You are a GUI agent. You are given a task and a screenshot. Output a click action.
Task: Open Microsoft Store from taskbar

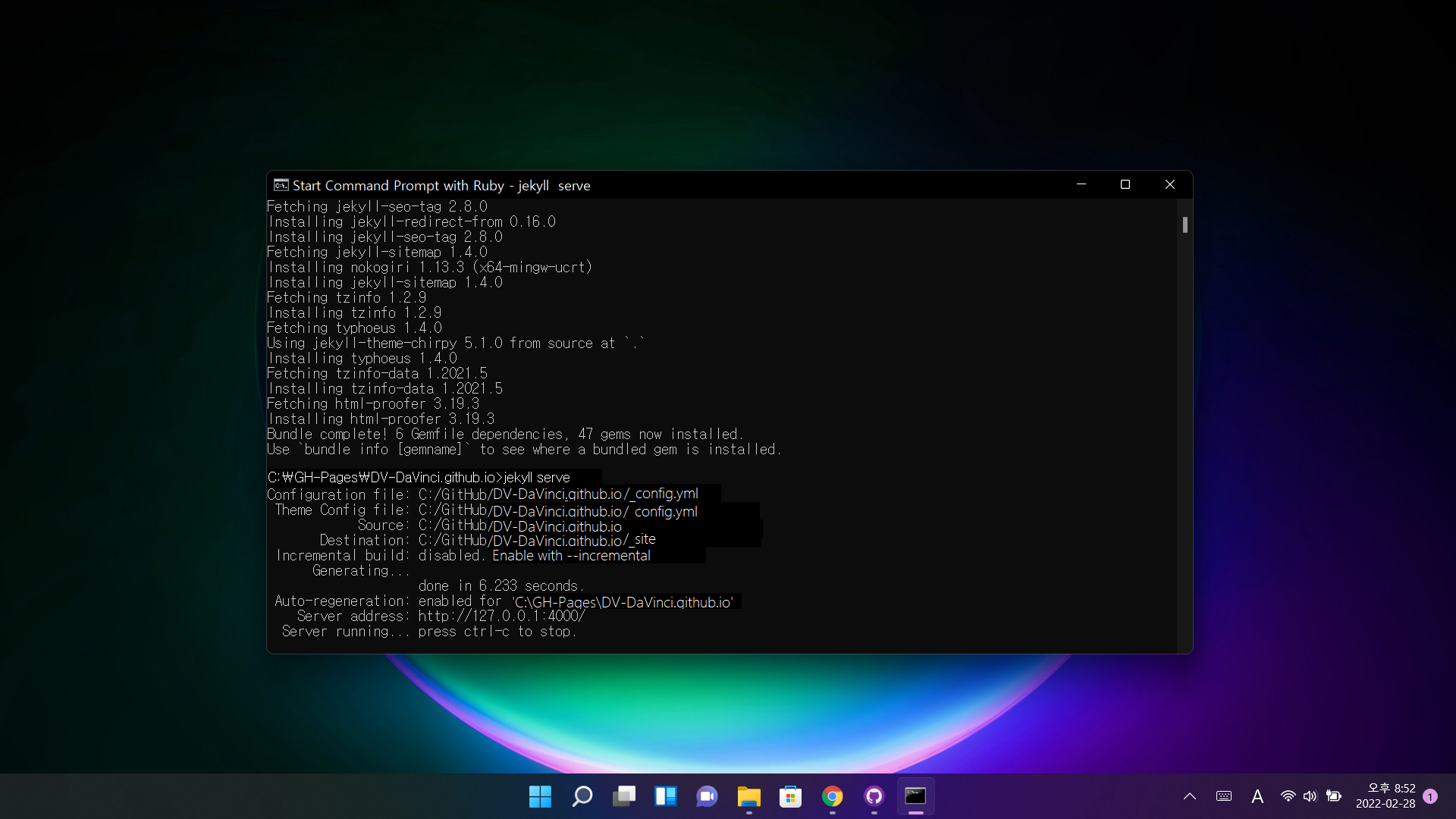(790, 796)
